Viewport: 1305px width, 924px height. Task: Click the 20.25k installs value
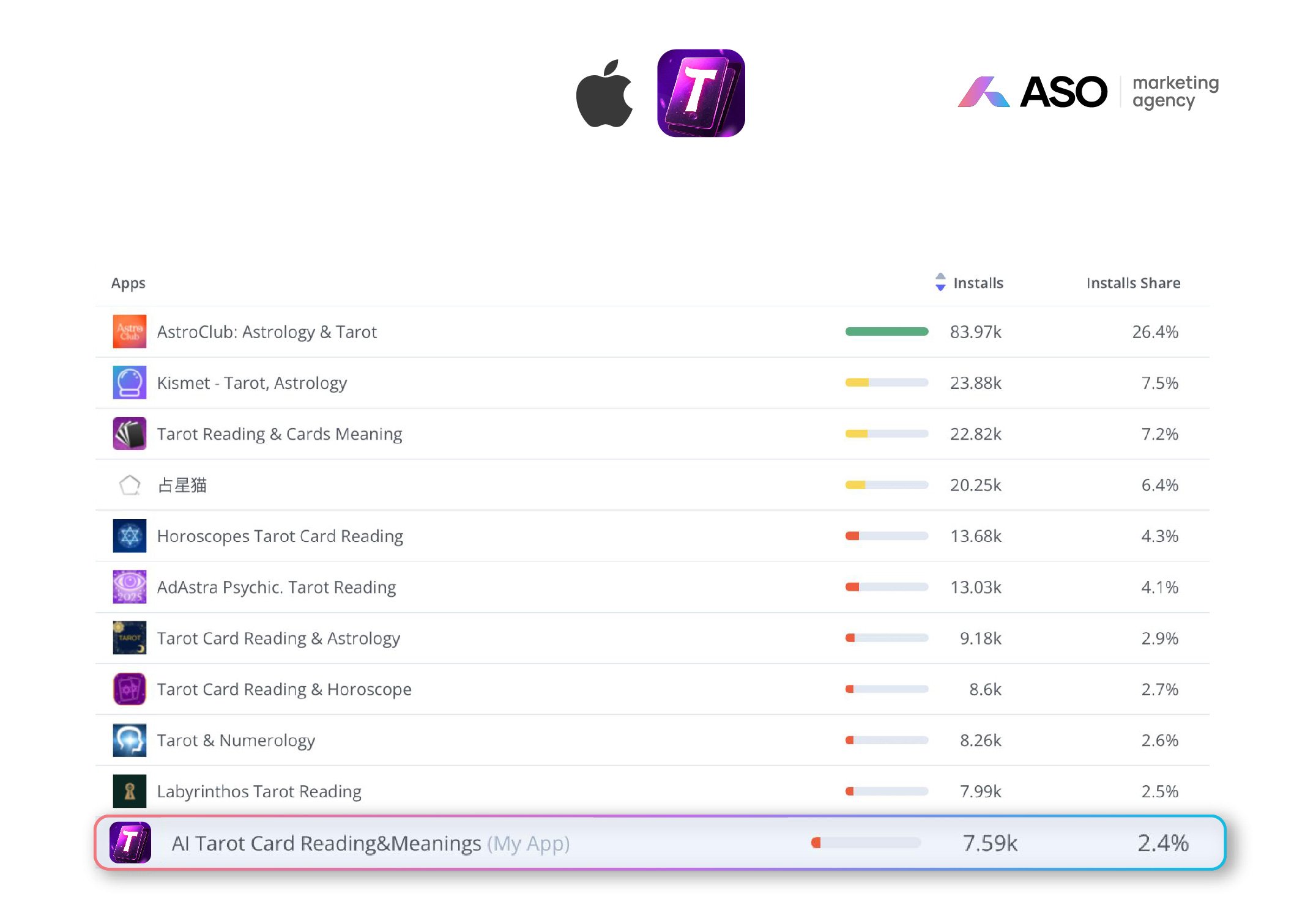click(x=975, y=485)
